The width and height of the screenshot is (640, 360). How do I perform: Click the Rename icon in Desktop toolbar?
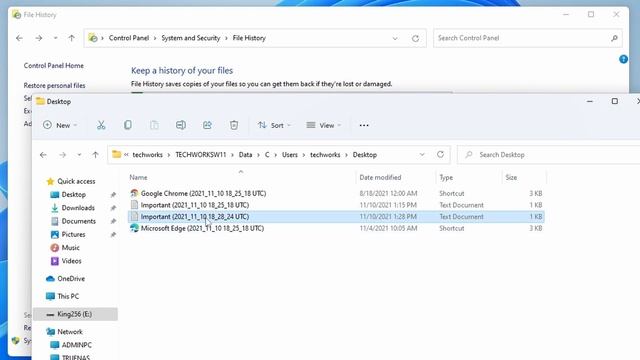181,125
